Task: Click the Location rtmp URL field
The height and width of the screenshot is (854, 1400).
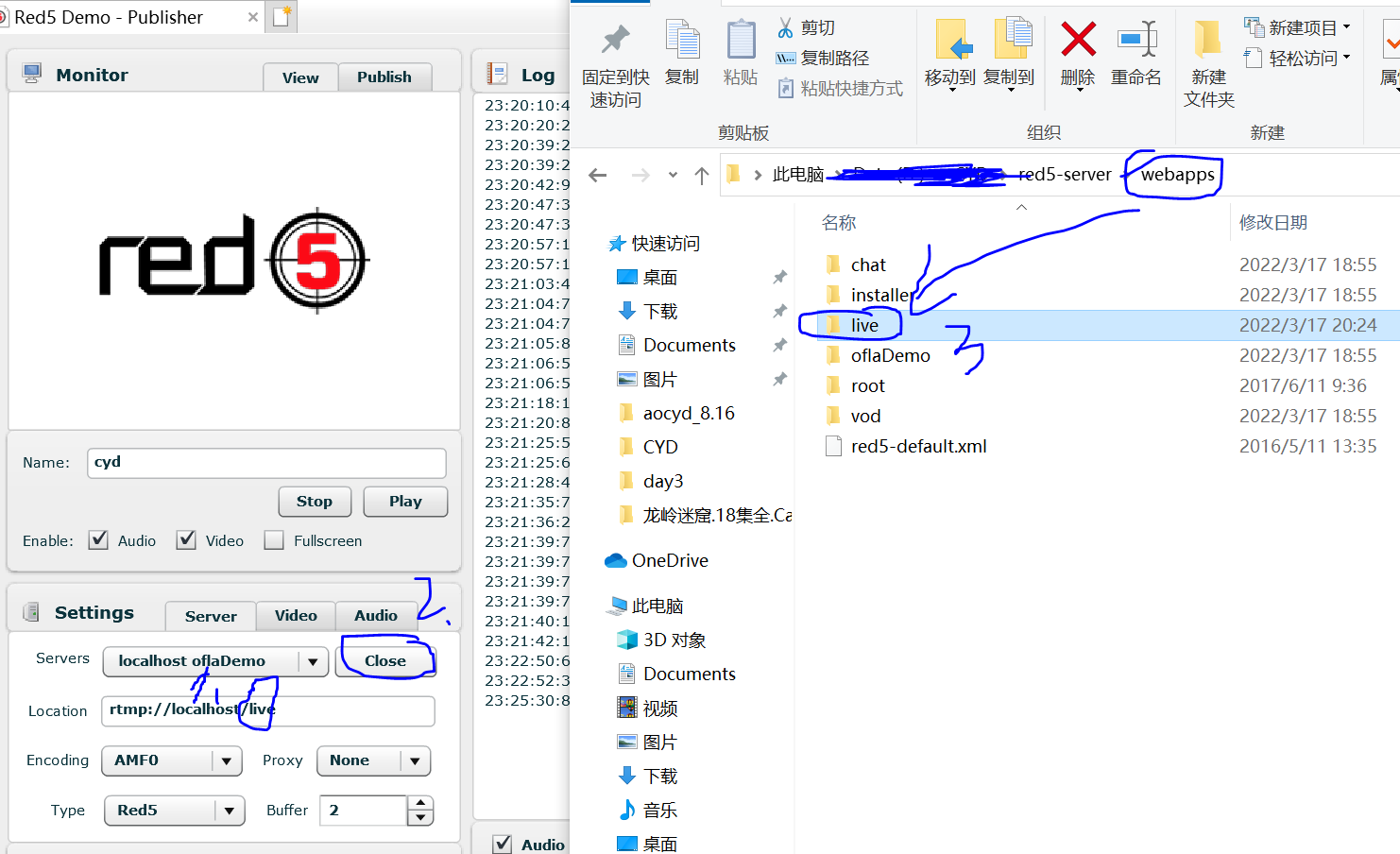Action: [268, 710]
